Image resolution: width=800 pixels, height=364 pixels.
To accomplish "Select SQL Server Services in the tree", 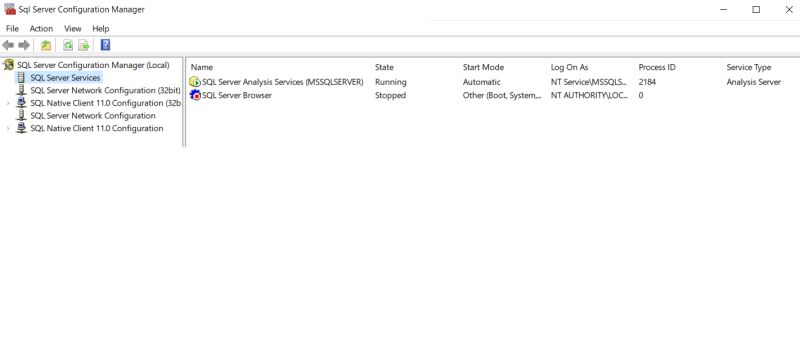I will 65,78.
